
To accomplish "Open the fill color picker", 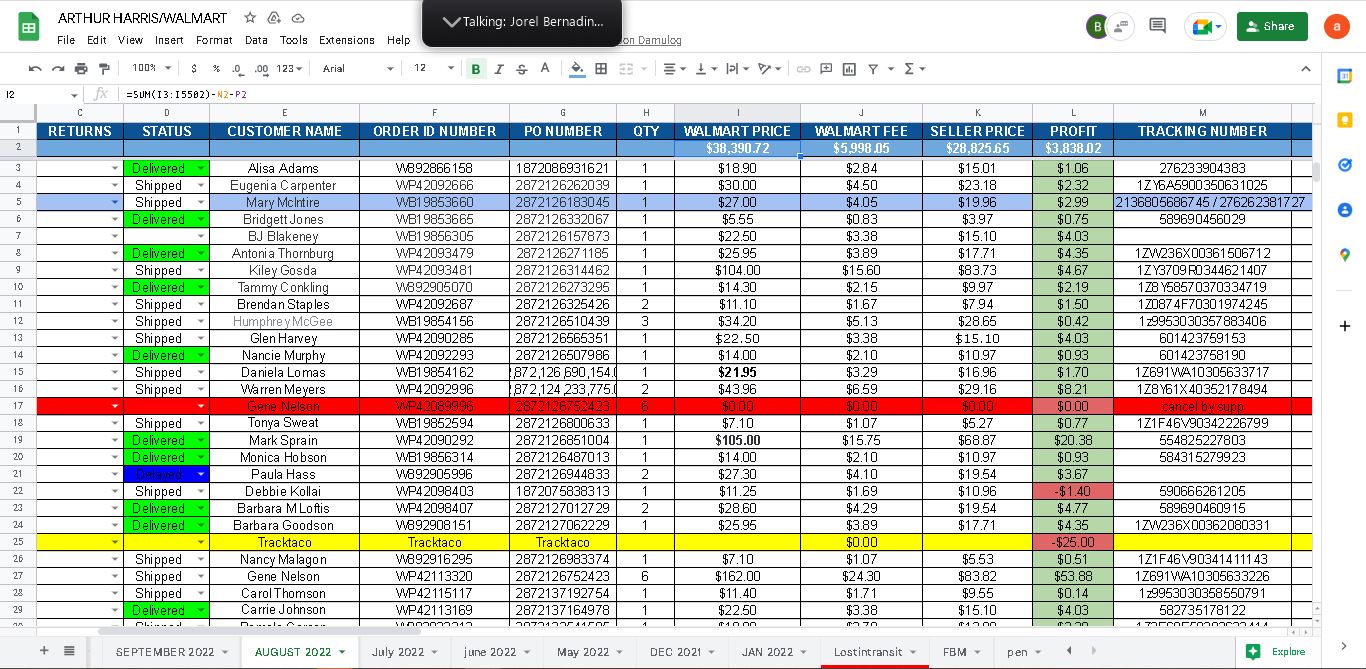I will tap(577, 69).
